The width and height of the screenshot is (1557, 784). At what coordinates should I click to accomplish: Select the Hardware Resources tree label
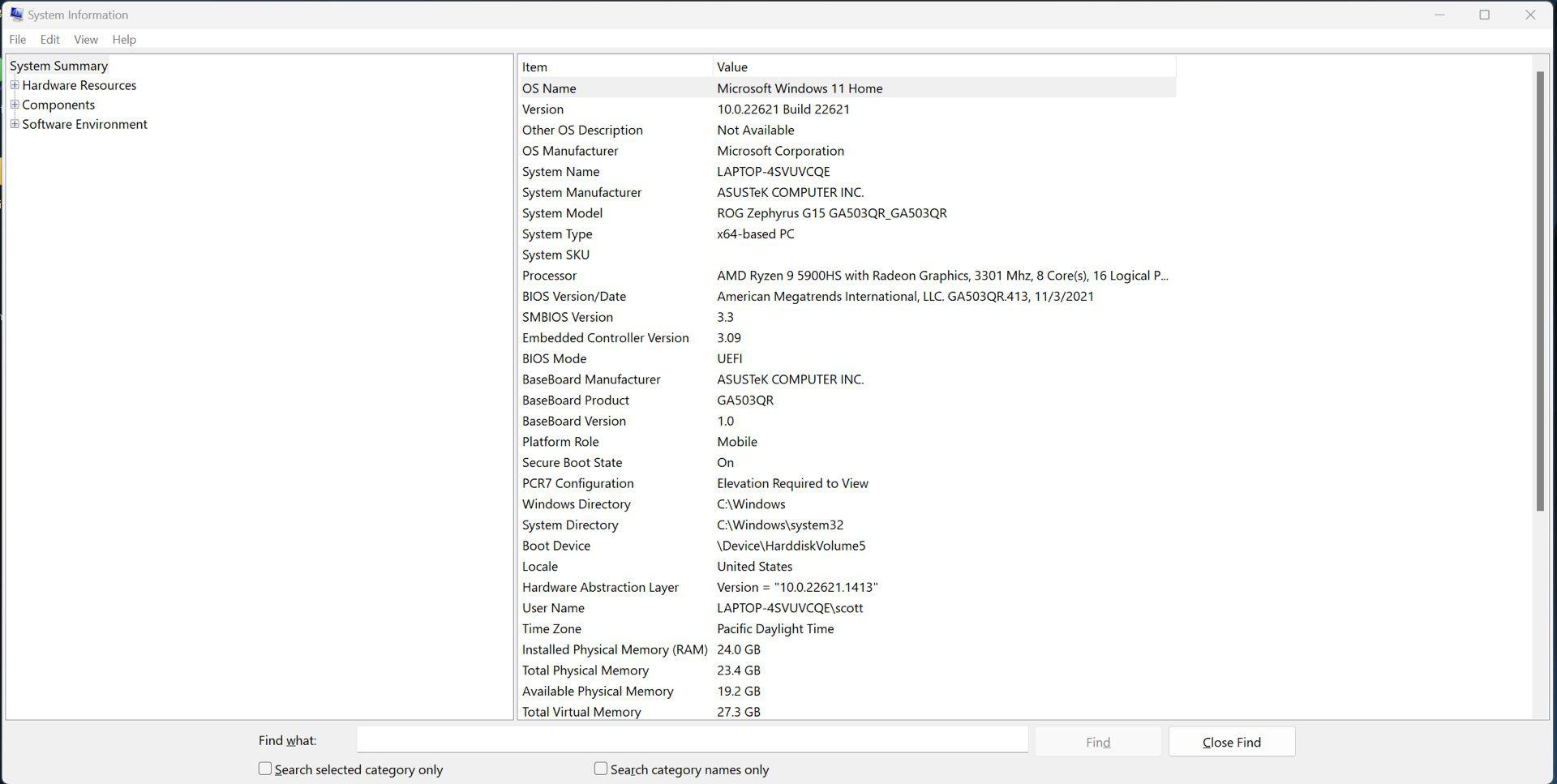point(79,85)
